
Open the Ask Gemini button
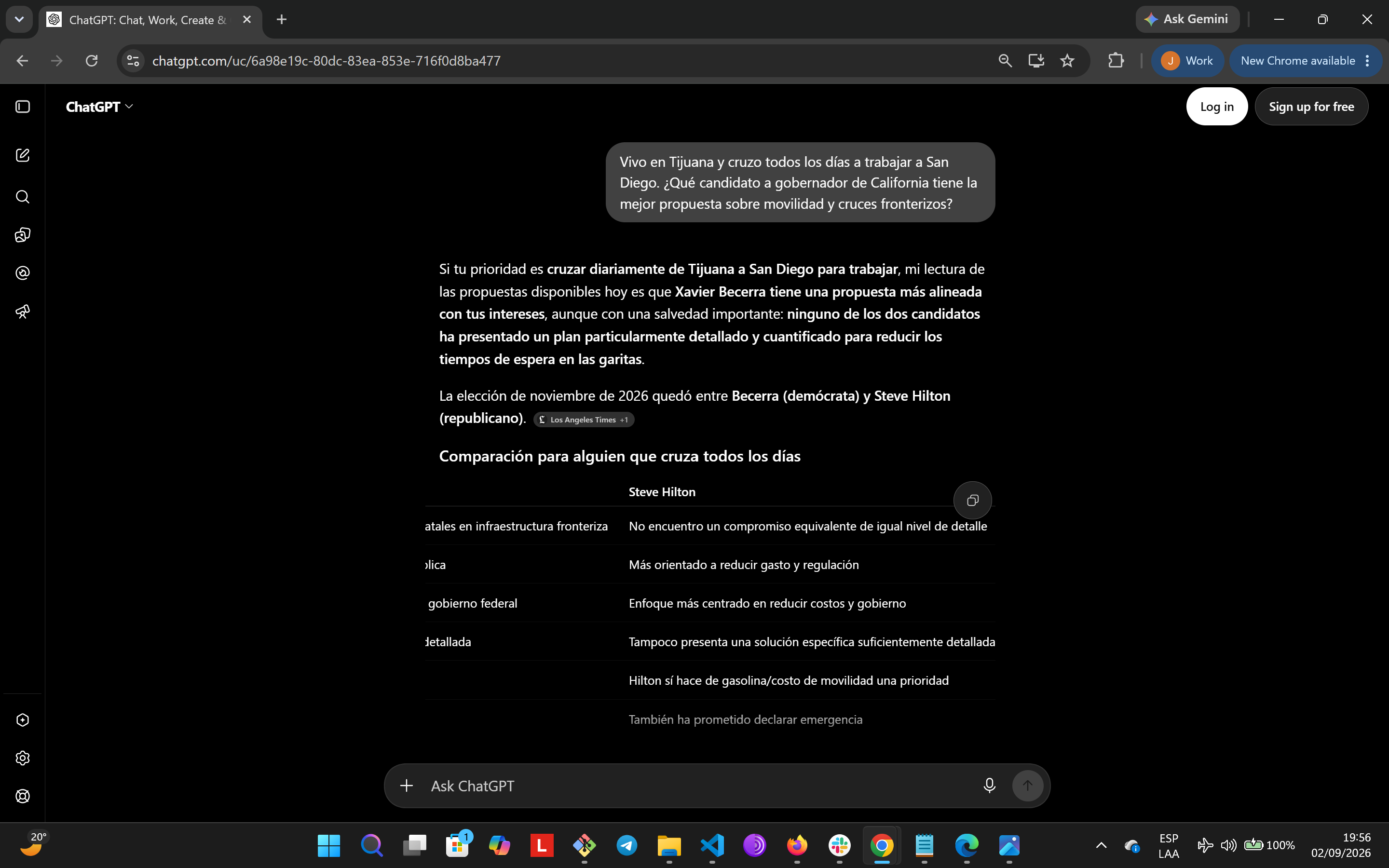tap(1187, 19)
